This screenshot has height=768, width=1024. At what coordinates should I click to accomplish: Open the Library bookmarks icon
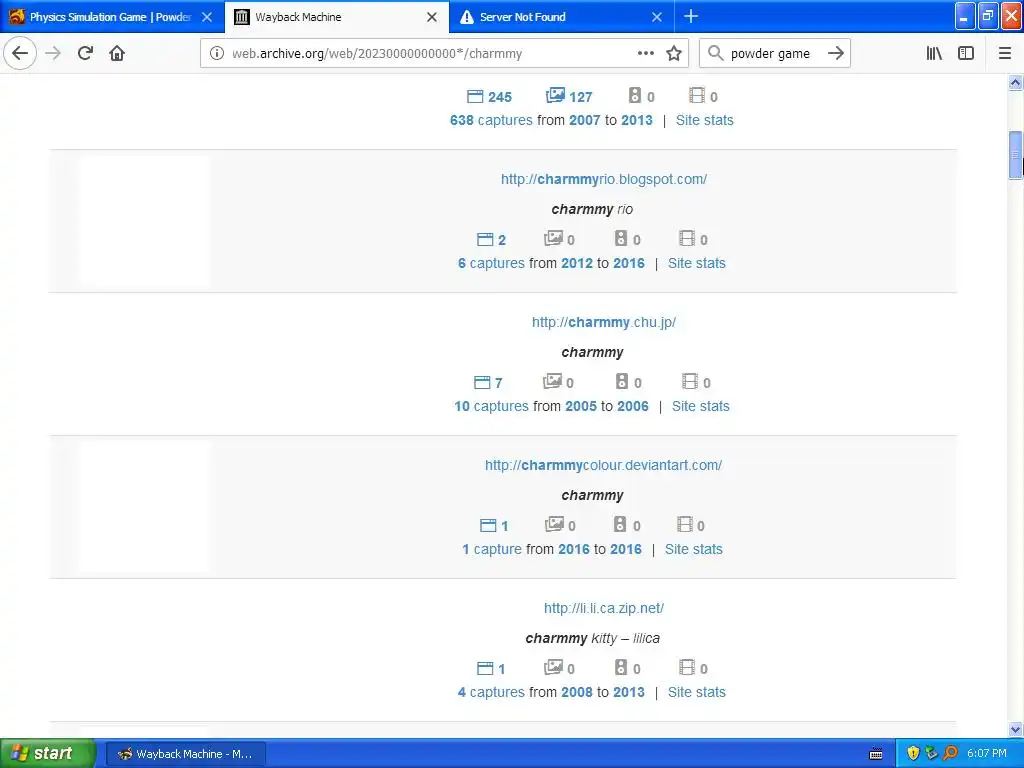point(934,54)
